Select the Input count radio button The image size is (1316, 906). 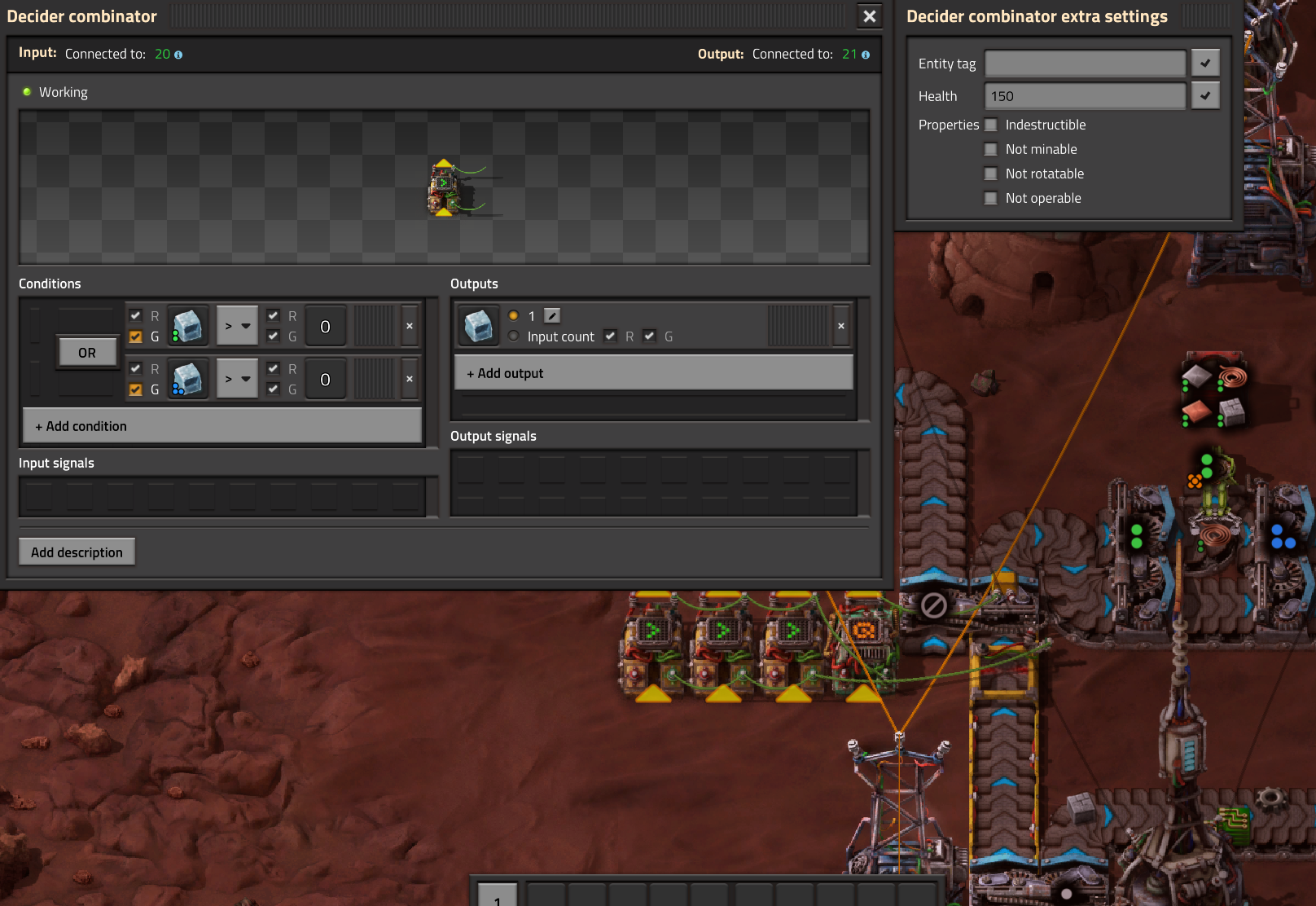[x=514, y=336]
